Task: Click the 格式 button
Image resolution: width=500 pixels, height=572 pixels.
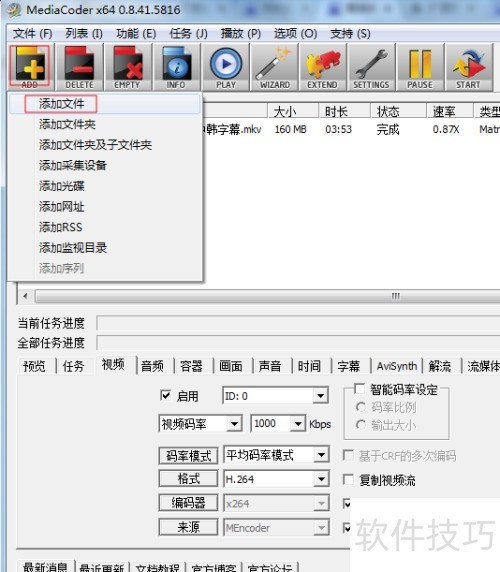Action: point(189,479)
